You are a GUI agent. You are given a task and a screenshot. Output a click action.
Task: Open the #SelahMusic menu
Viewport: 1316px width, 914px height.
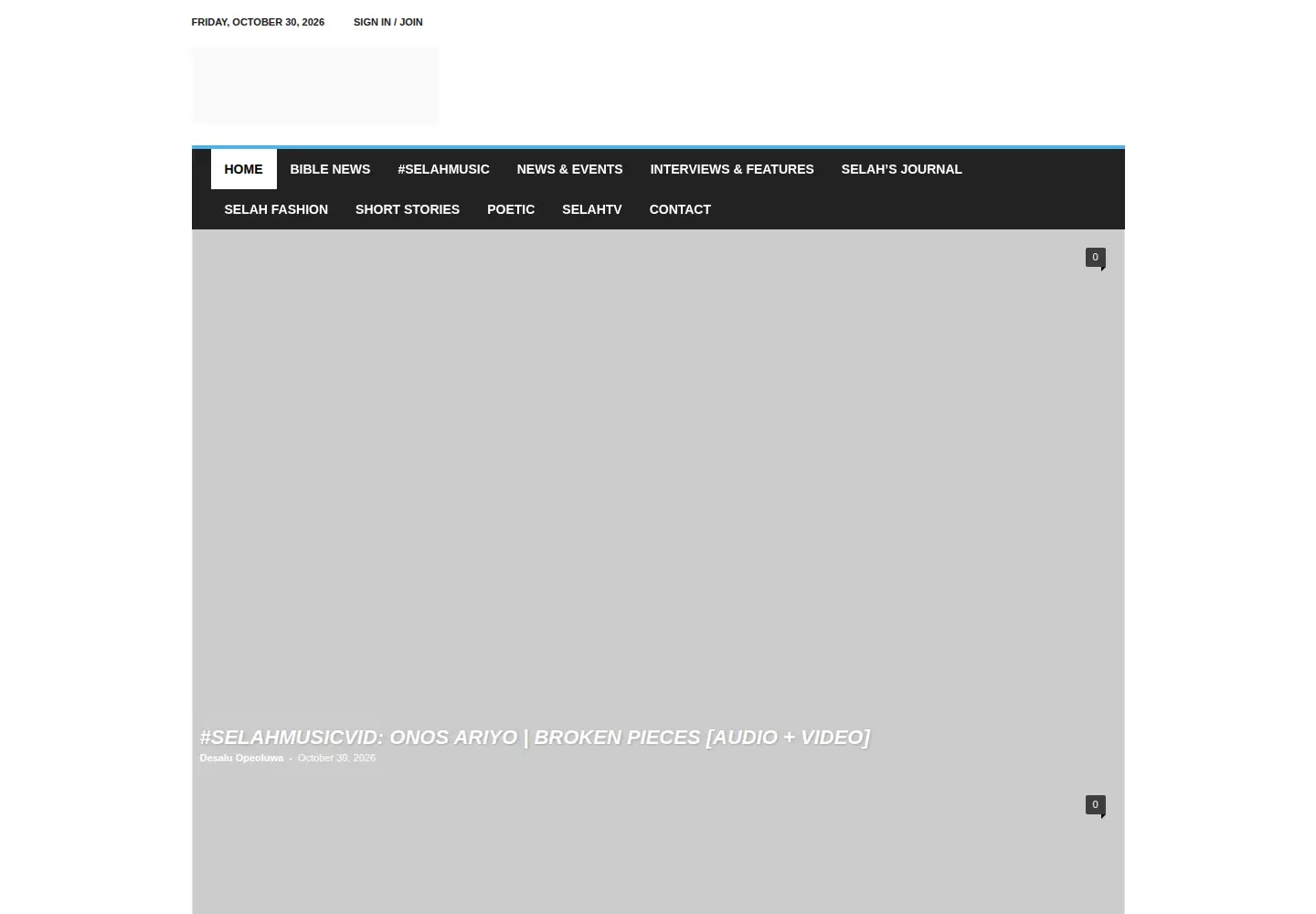[443, 169]
